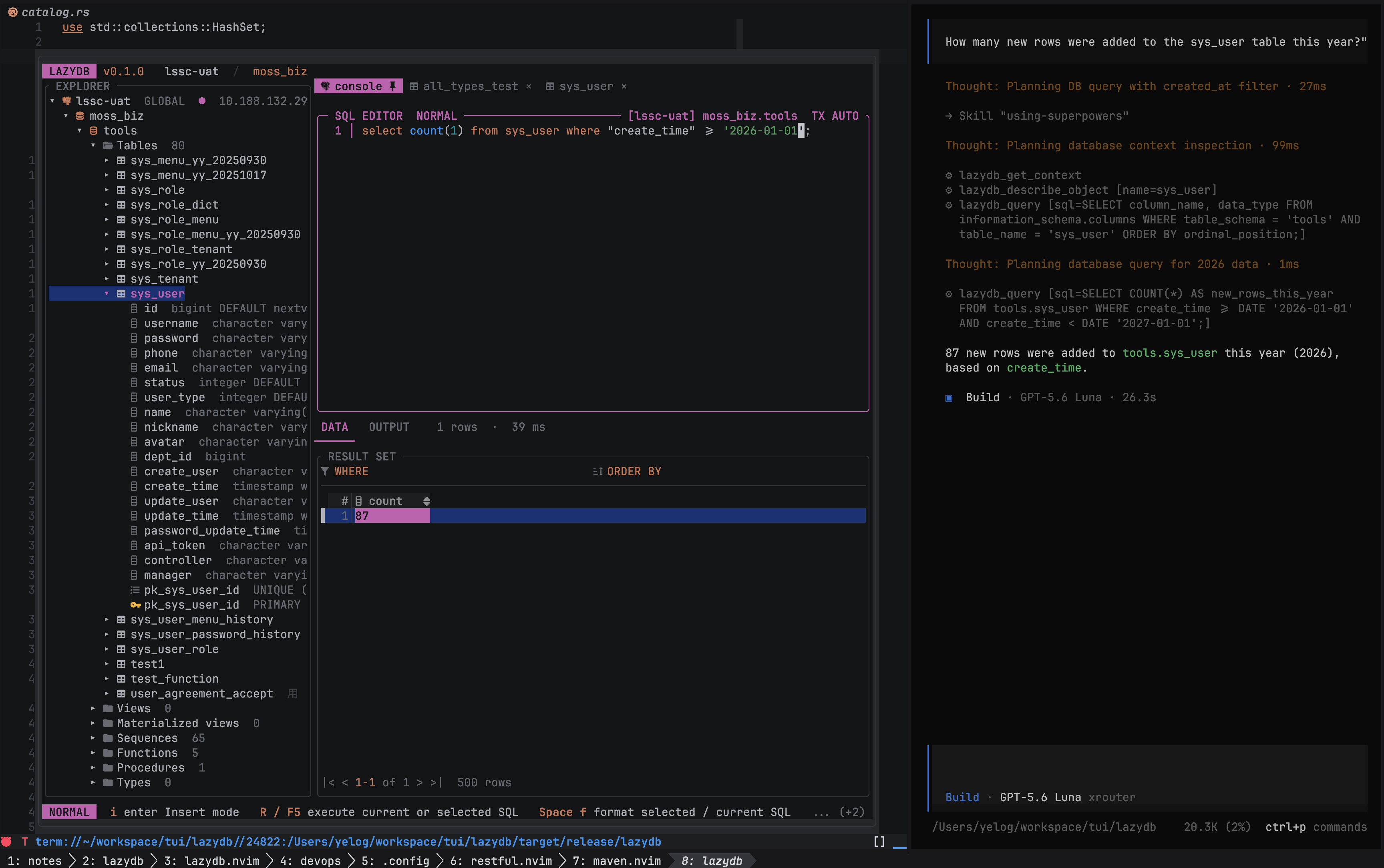Expand the Views folder
The image size is (1384, 868).
tap(93, 708)
